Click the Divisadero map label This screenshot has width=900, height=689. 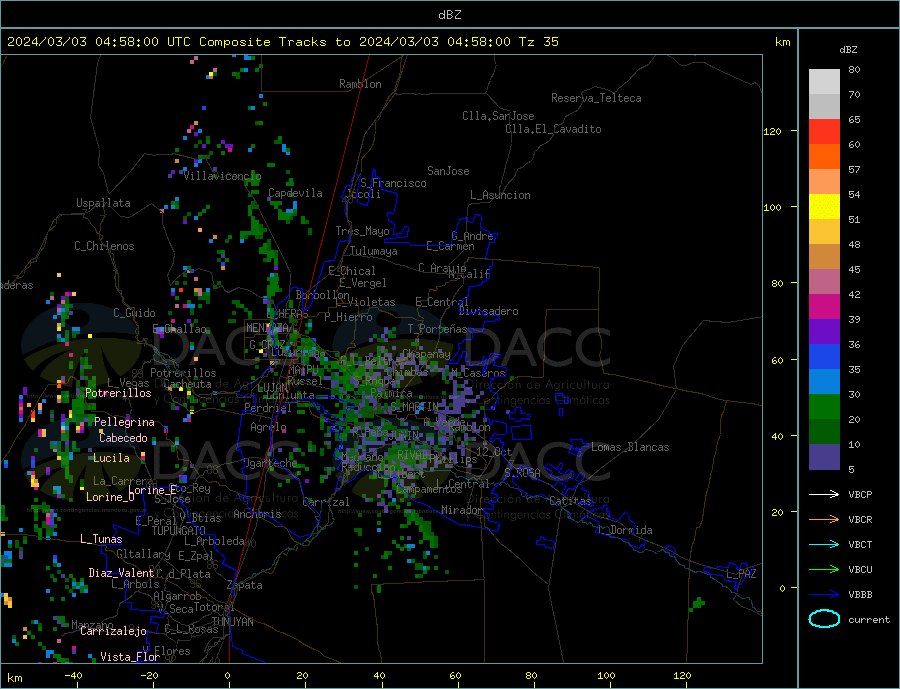pyautogui.click(x=488, y=311)
